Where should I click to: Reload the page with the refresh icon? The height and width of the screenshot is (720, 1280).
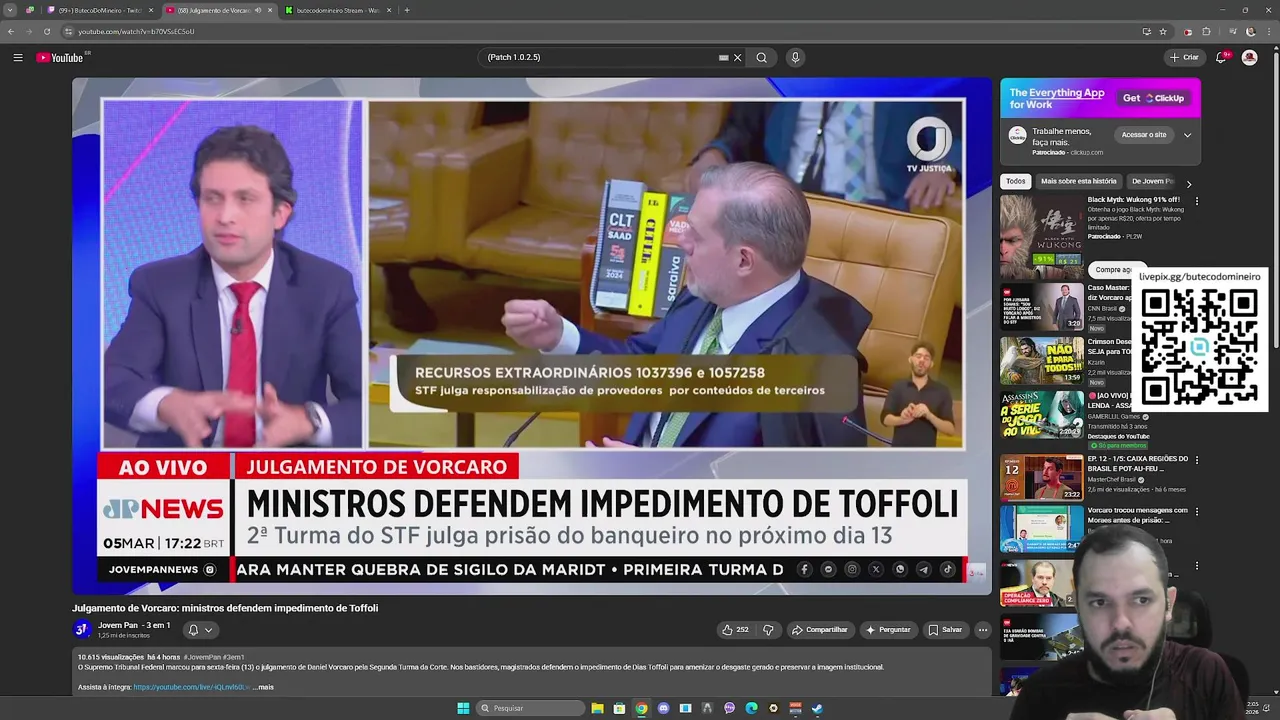tap(47, 31)
